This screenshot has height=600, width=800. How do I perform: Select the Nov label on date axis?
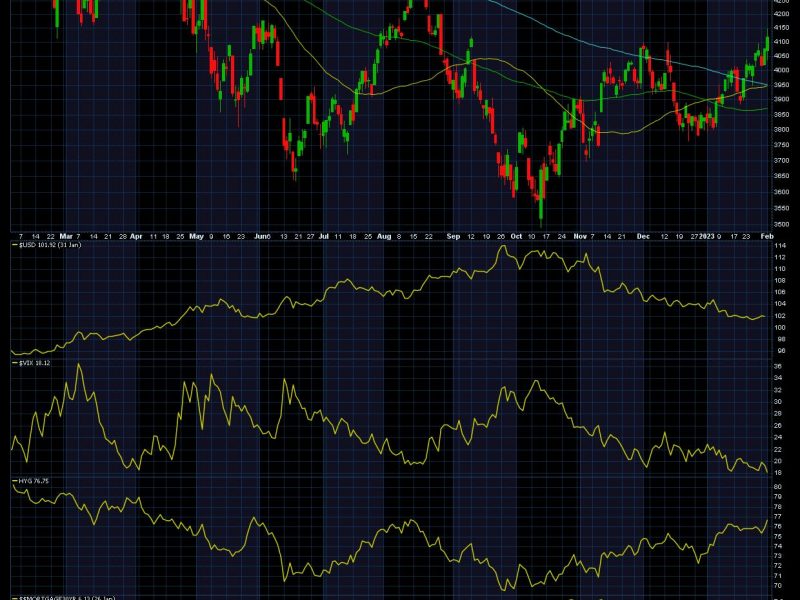coord(580,236)
